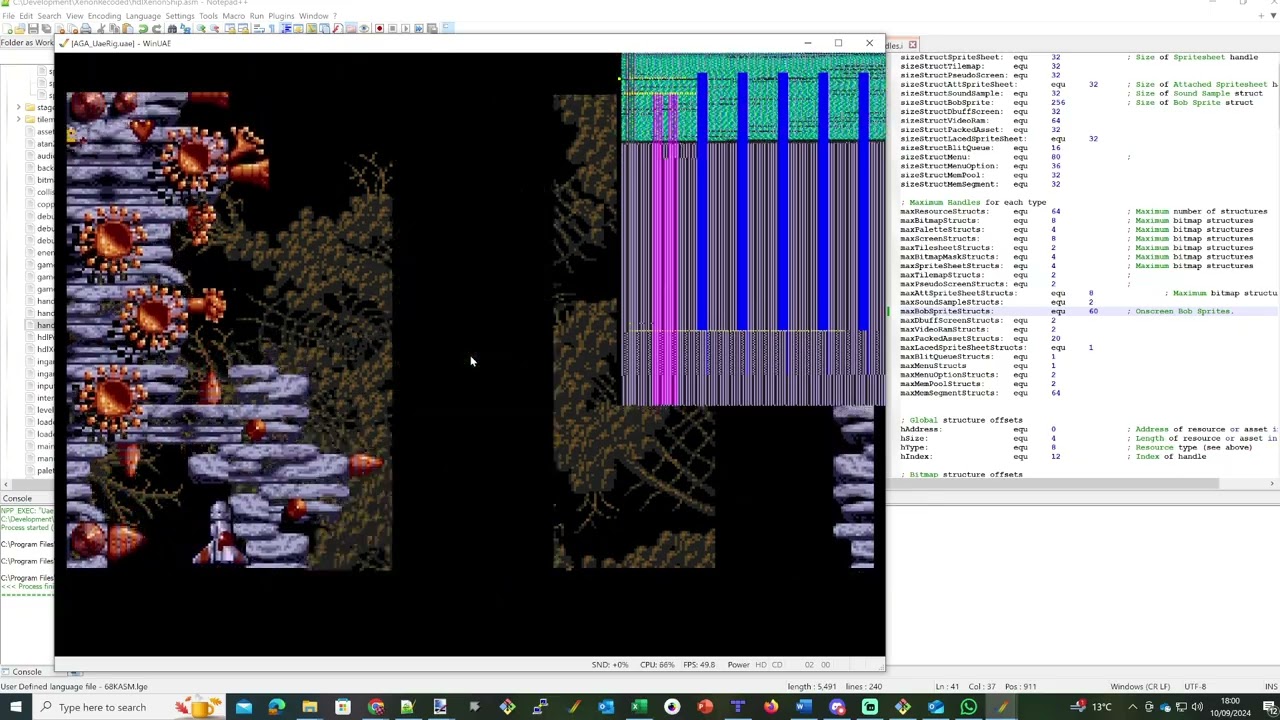Click the volume speaker icon in system tray
The width and height of the screenshot is (1280, 720).
1197,707
